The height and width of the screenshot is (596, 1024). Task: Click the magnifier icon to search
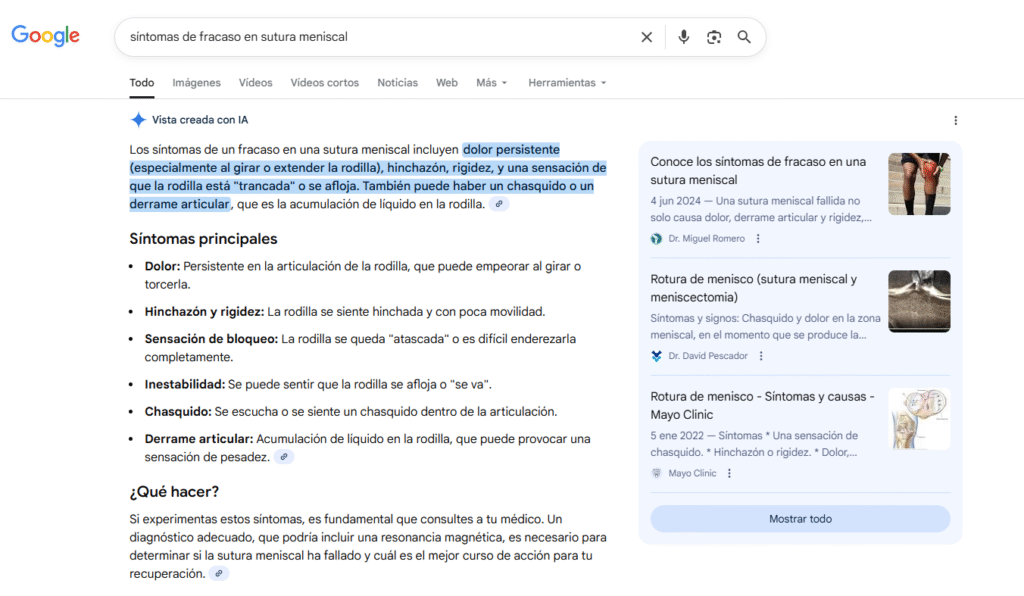[x=744, y=36]
